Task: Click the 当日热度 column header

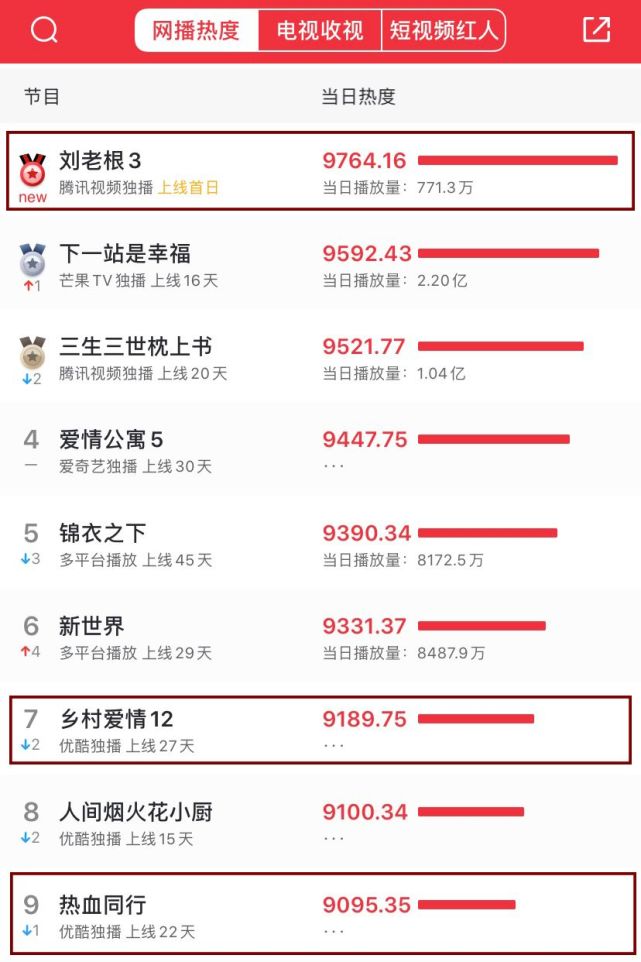Action: (357, 97)
